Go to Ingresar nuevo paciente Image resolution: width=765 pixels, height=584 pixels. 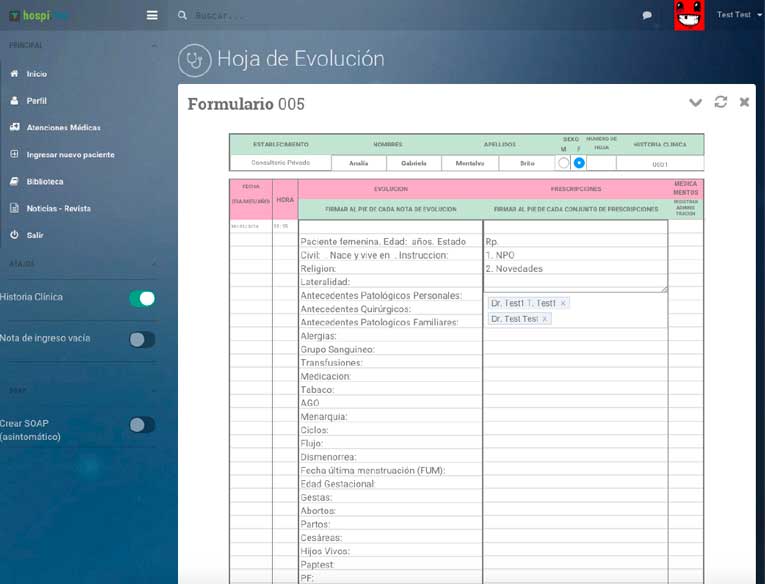[70, 155]
